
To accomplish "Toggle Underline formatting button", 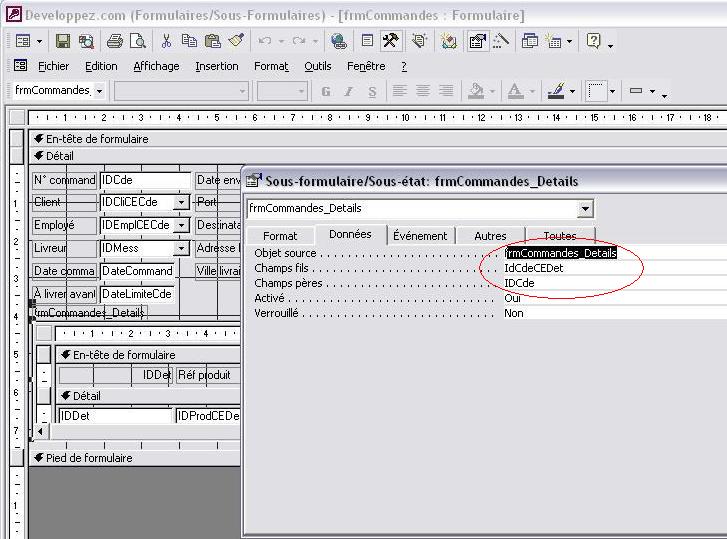I will [372, 91].
